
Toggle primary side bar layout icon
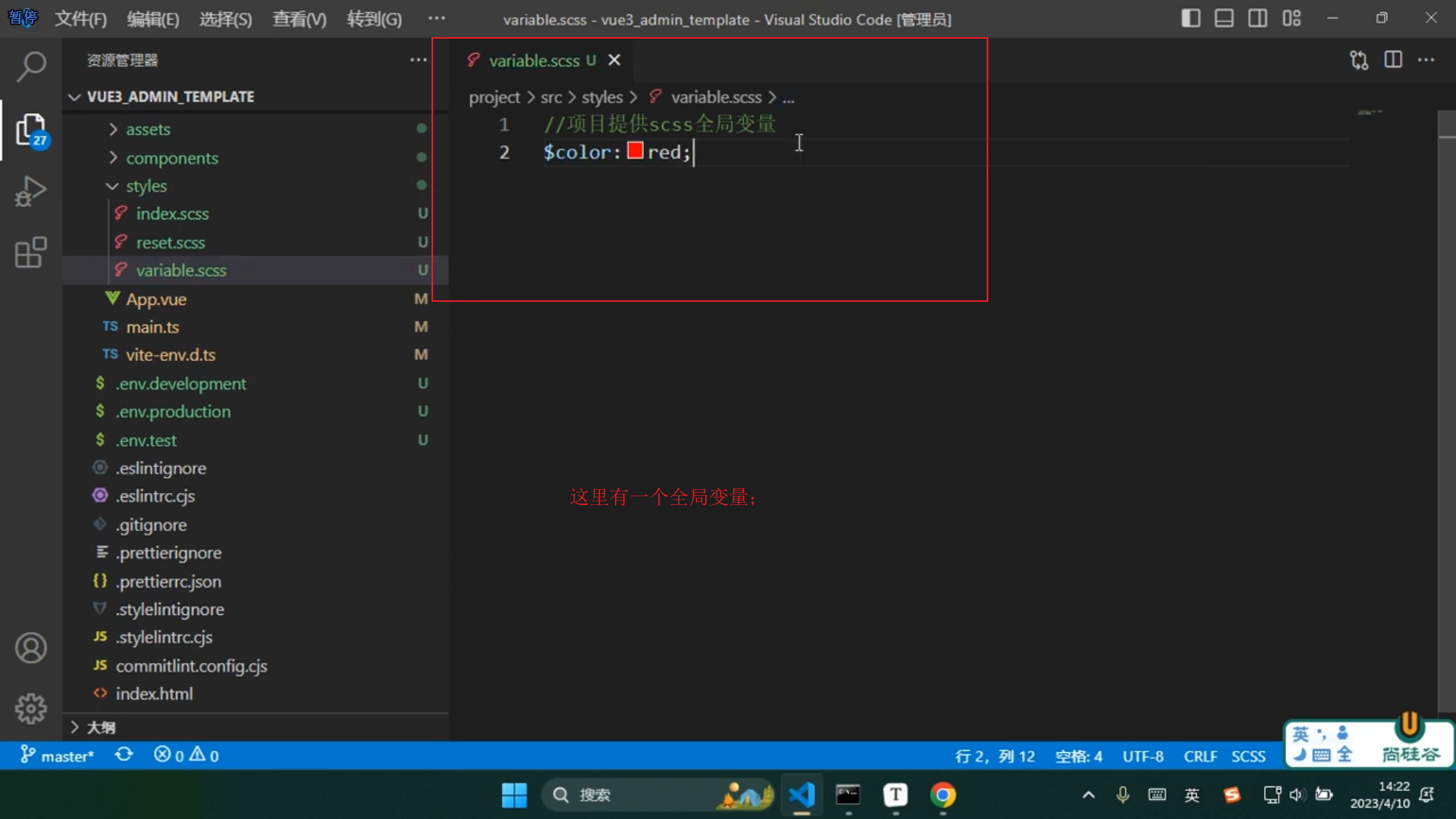pyautogui.click(x=1191, y=18)
